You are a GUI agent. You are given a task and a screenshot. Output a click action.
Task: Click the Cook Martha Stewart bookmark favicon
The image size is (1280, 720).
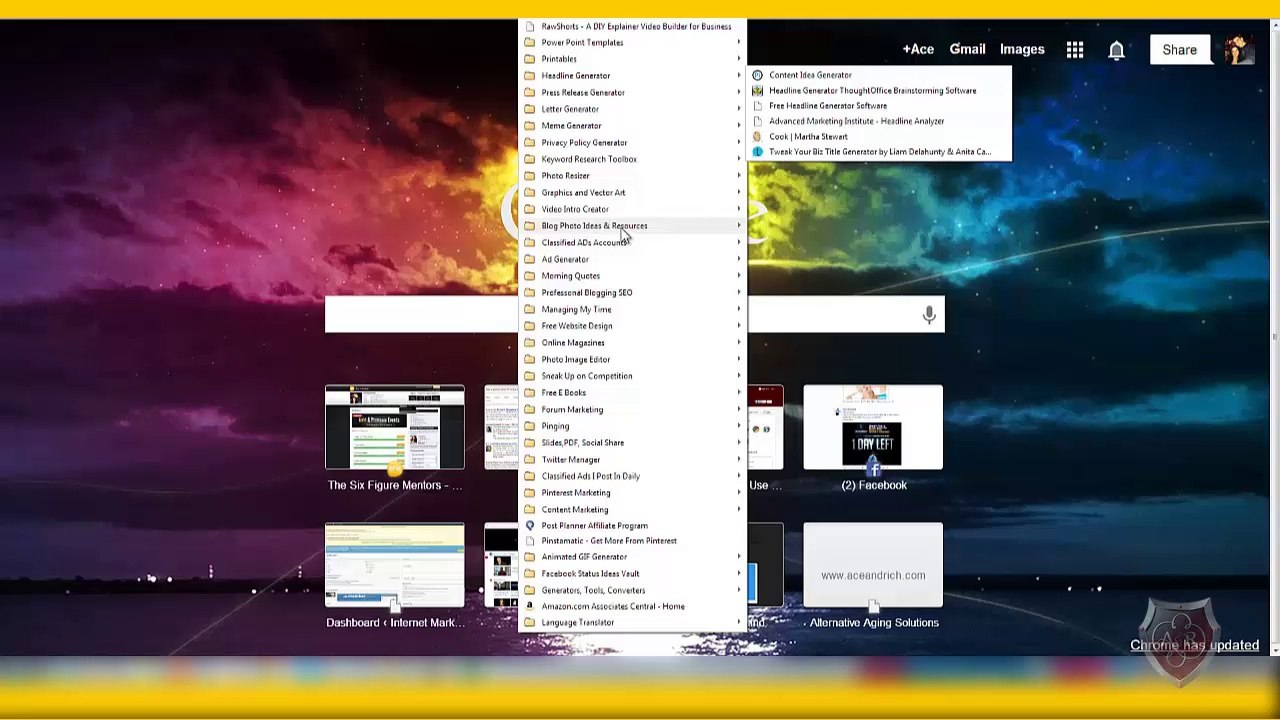[757, 136]
